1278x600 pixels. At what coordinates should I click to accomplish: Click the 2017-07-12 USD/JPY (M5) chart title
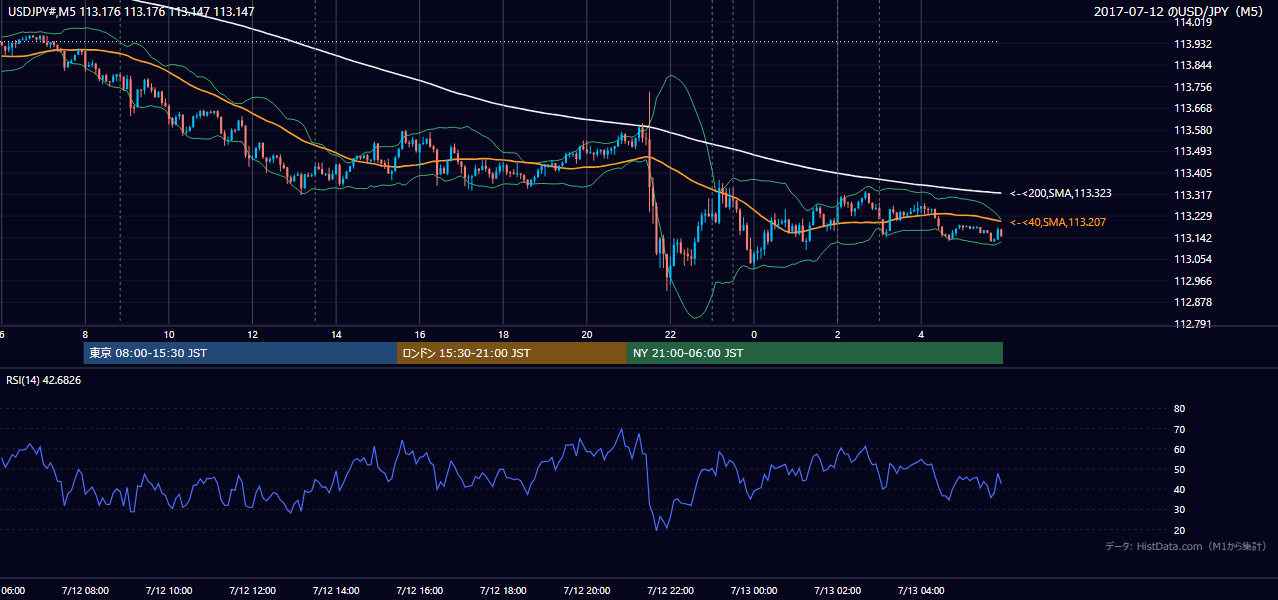(1180, 12)
